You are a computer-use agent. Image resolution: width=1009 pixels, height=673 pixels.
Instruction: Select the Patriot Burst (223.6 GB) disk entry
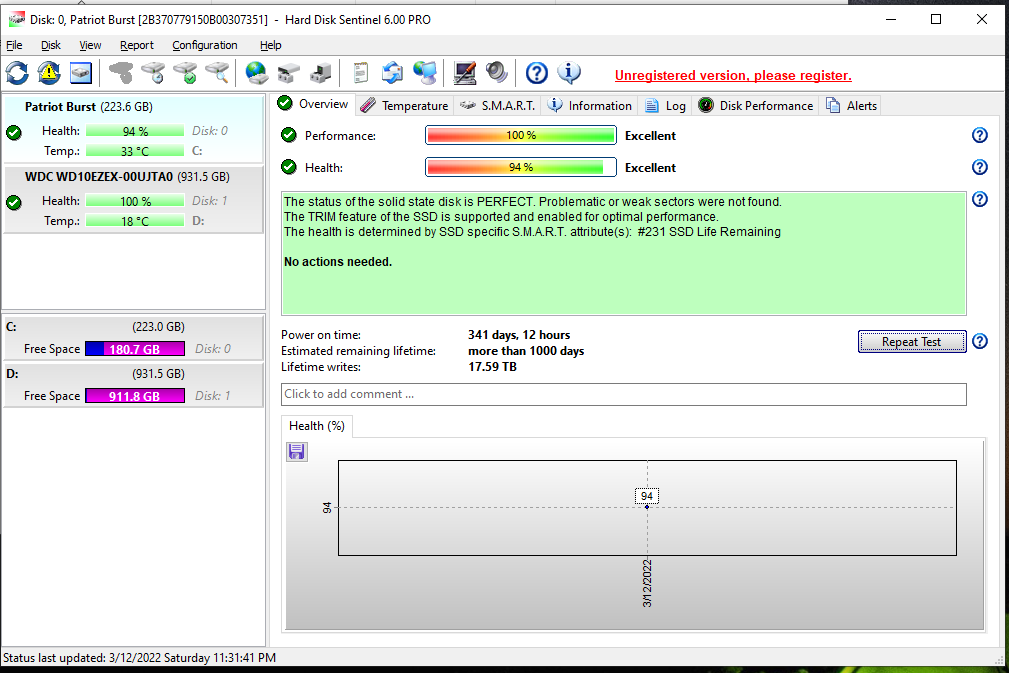[133, 129]
